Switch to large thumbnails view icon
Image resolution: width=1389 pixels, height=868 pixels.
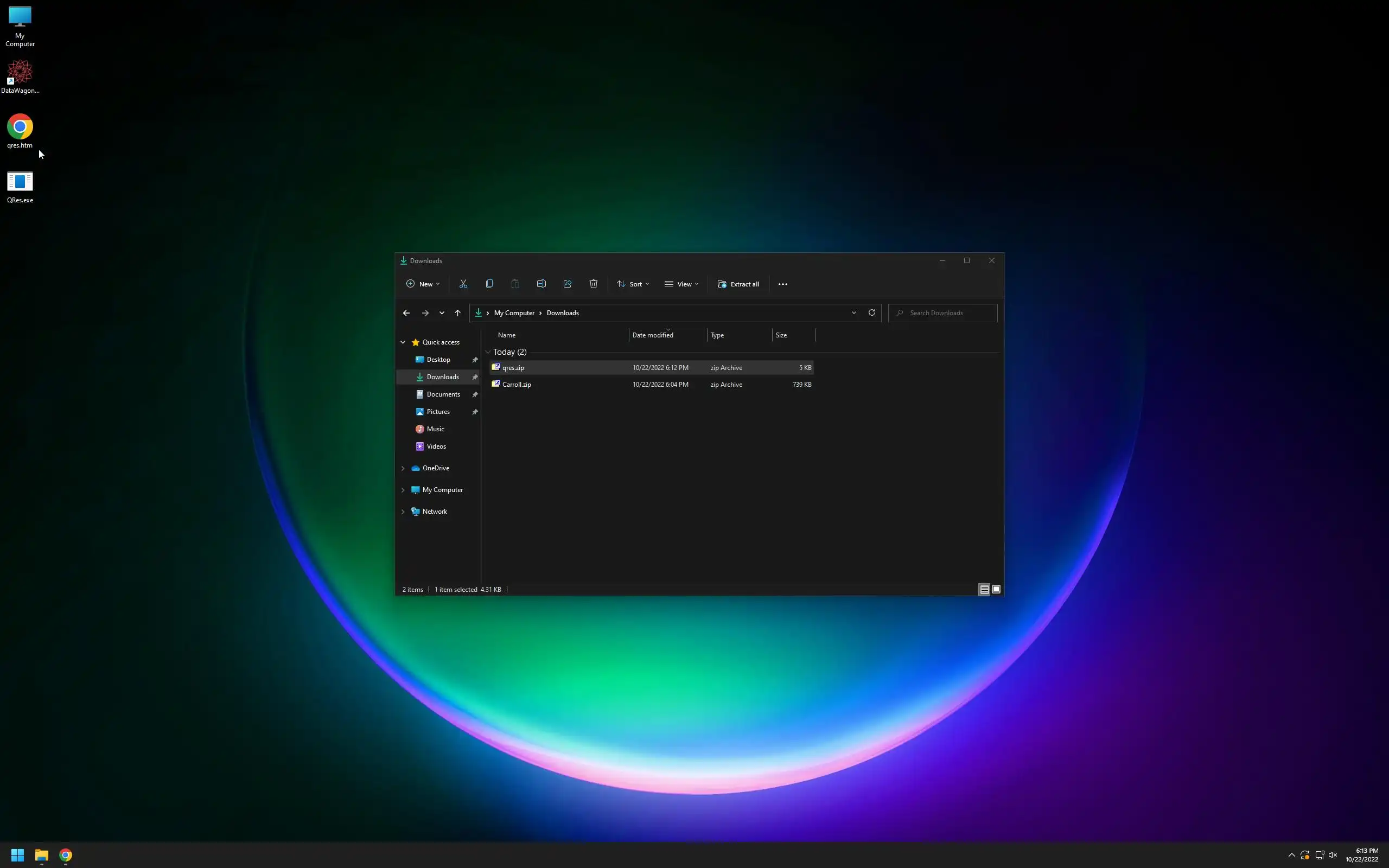(x=996, y=590)
